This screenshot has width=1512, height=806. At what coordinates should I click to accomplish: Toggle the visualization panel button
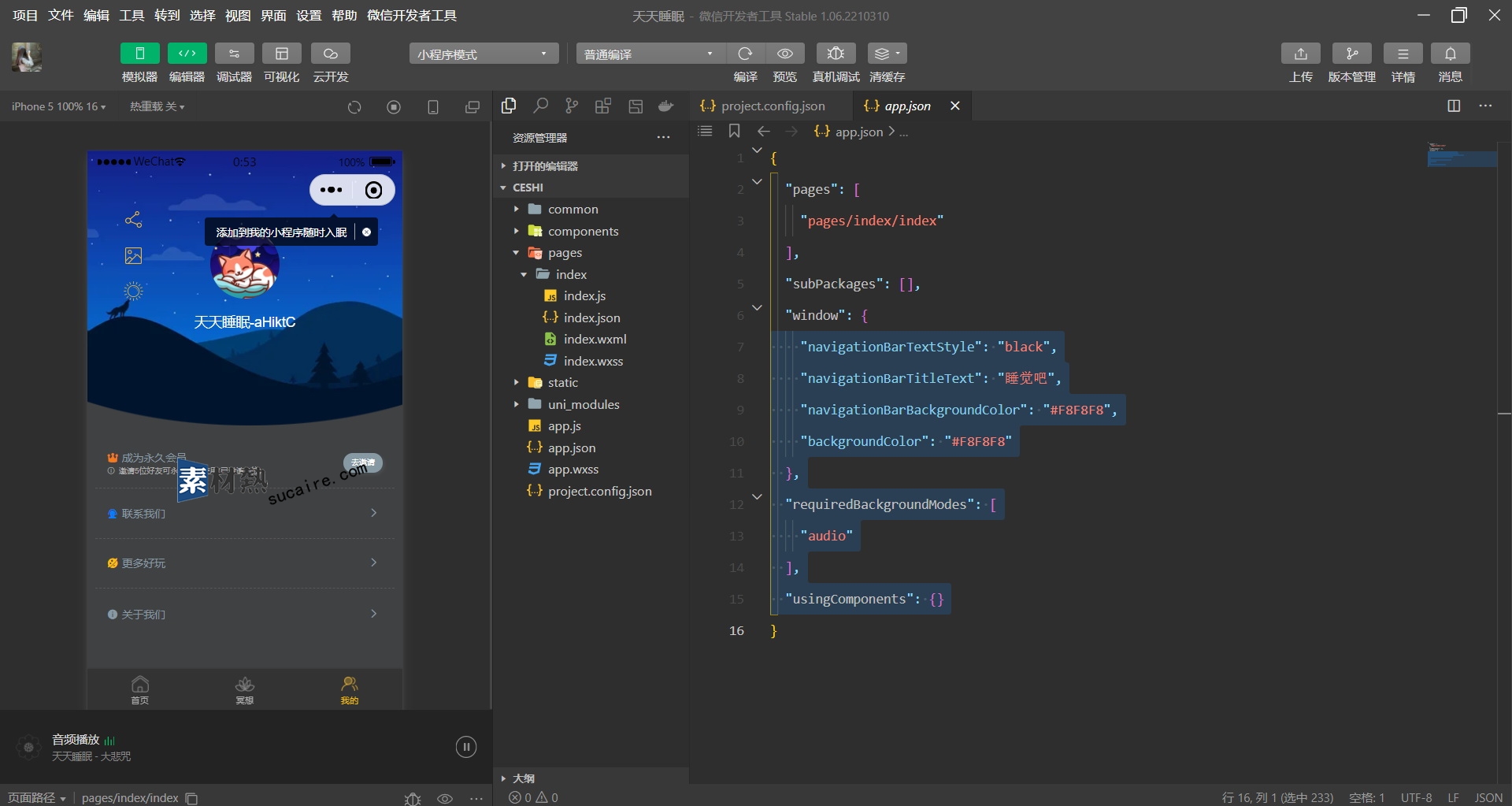[281, 54]
